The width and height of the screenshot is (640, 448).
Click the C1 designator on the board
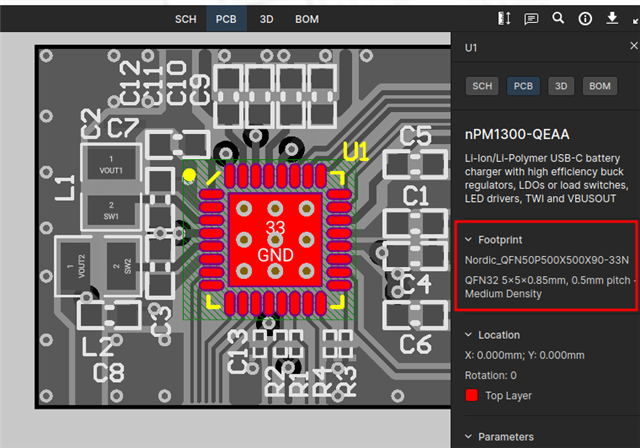415,196
